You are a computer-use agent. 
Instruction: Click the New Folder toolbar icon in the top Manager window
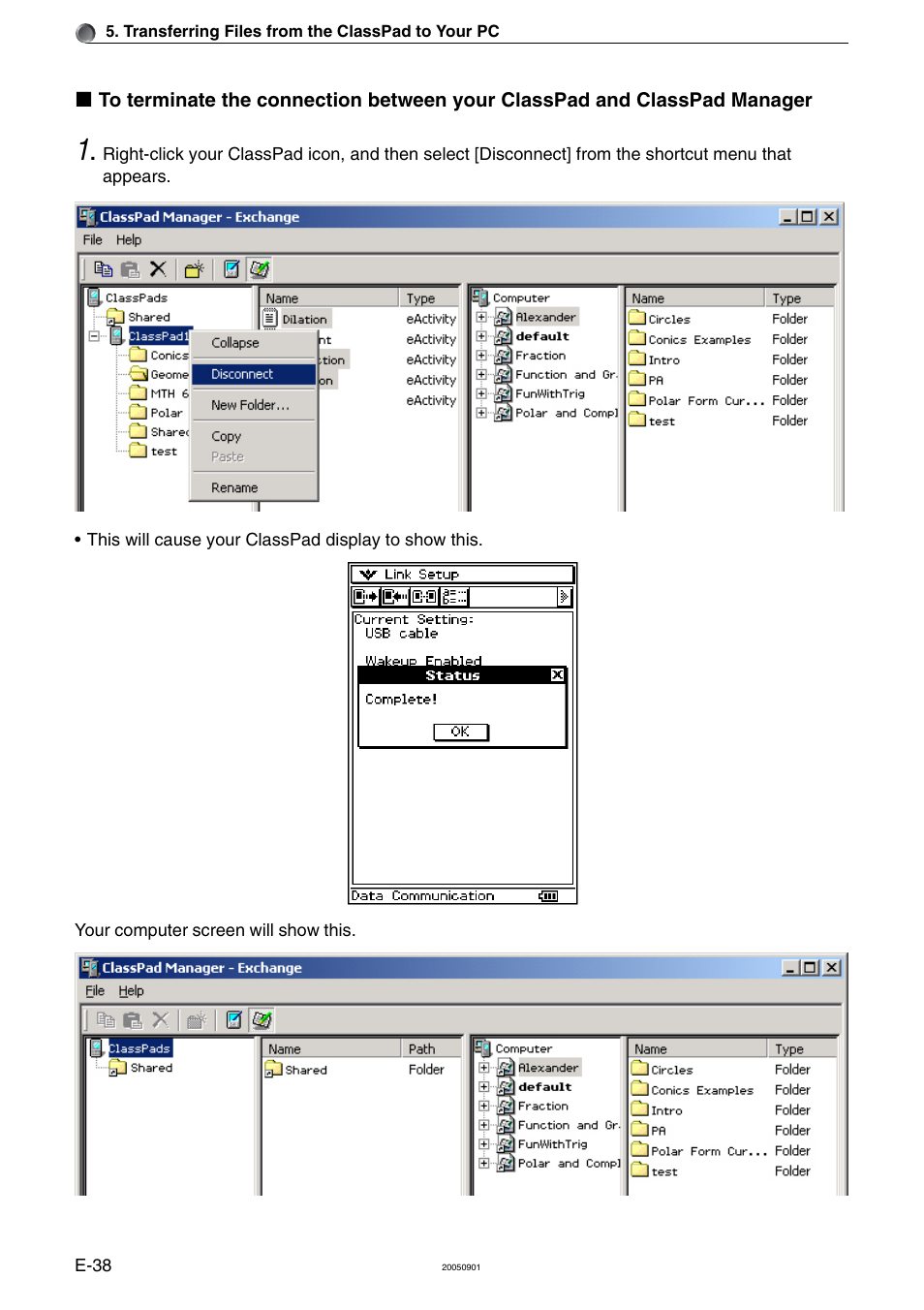pyautogui.click(x=194, y=269)
